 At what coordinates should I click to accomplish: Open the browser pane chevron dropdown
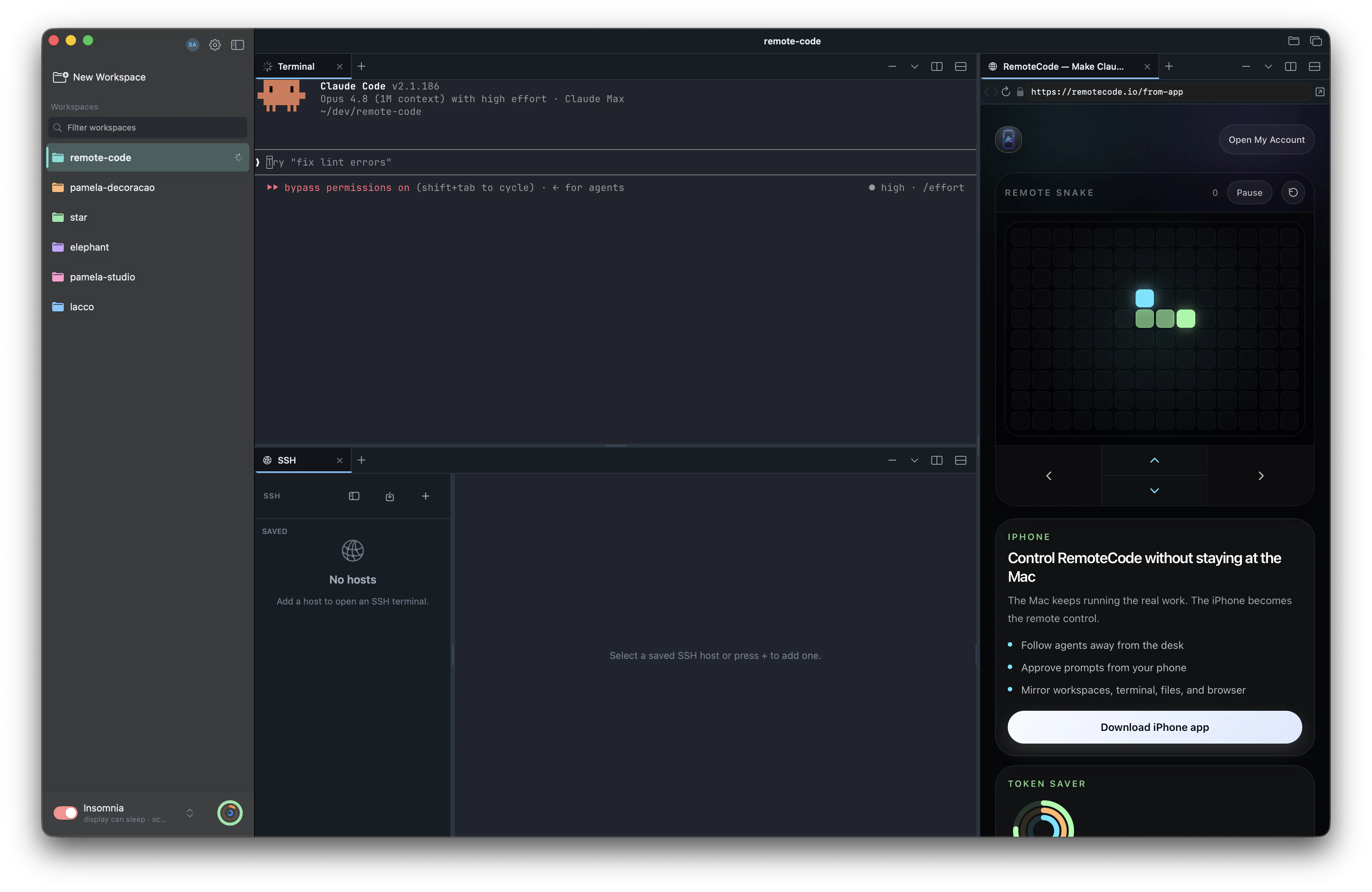(1268, 66)
